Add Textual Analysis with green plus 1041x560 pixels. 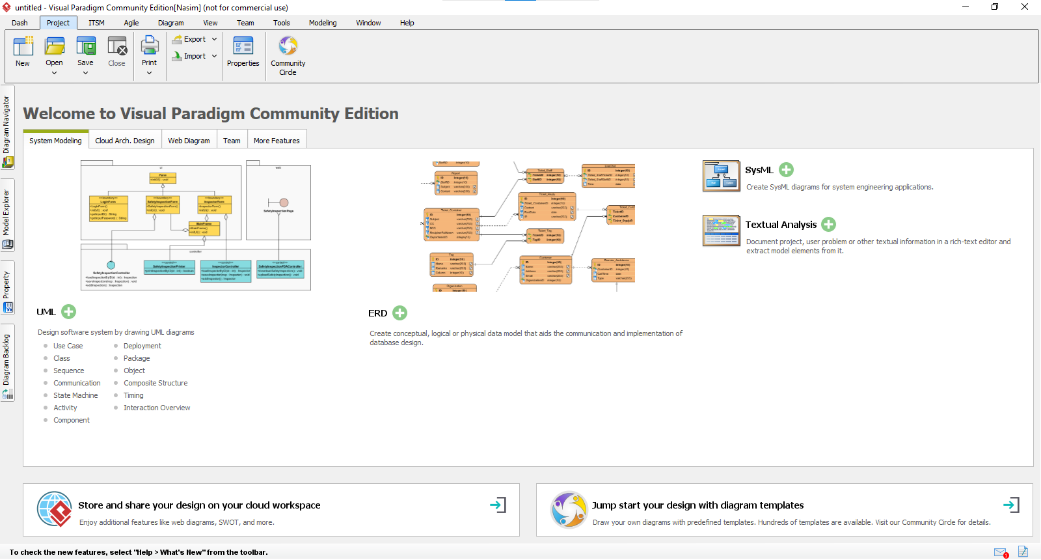point(829,225)
